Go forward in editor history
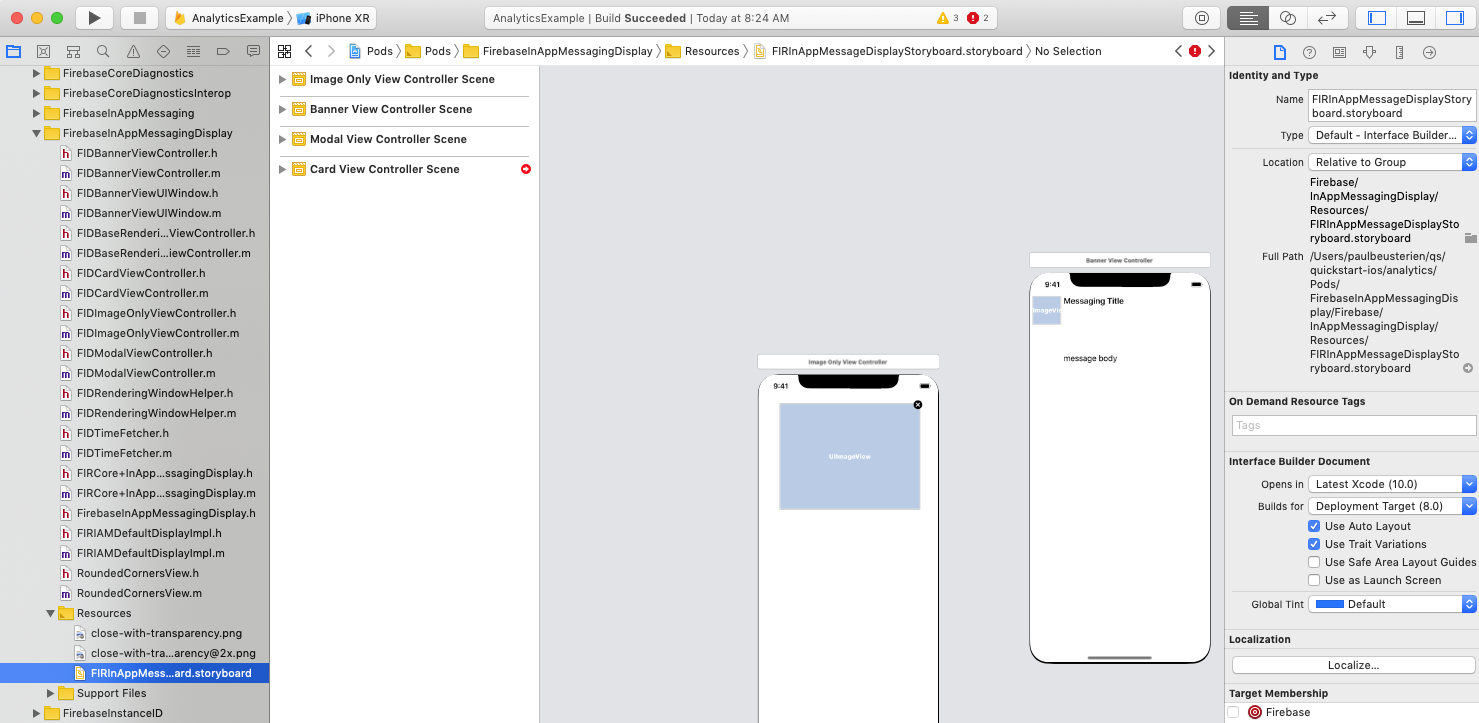1479x723 pixels. pyautogui.click(x=331, y=51)
